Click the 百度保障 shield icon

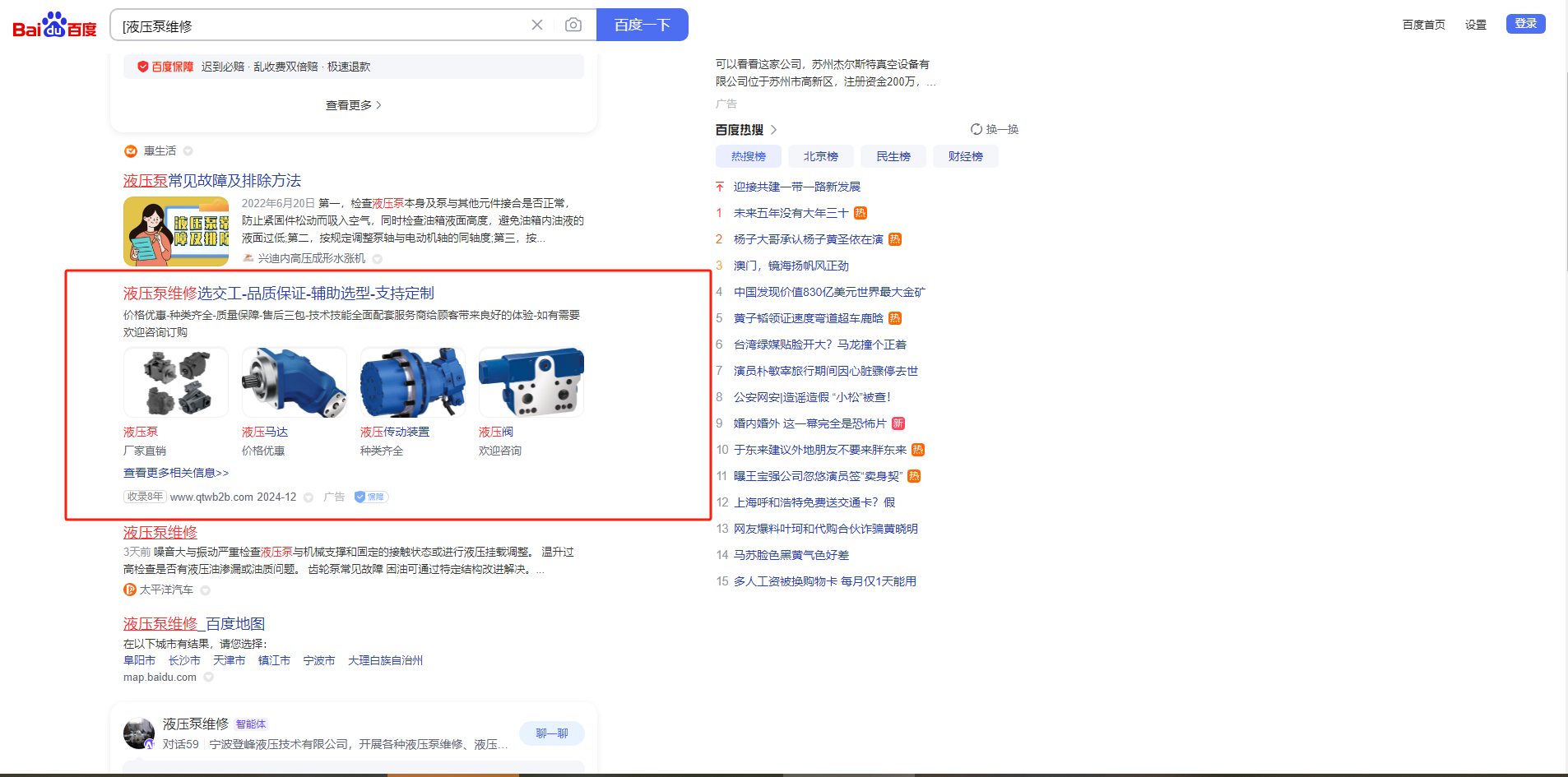143,67
